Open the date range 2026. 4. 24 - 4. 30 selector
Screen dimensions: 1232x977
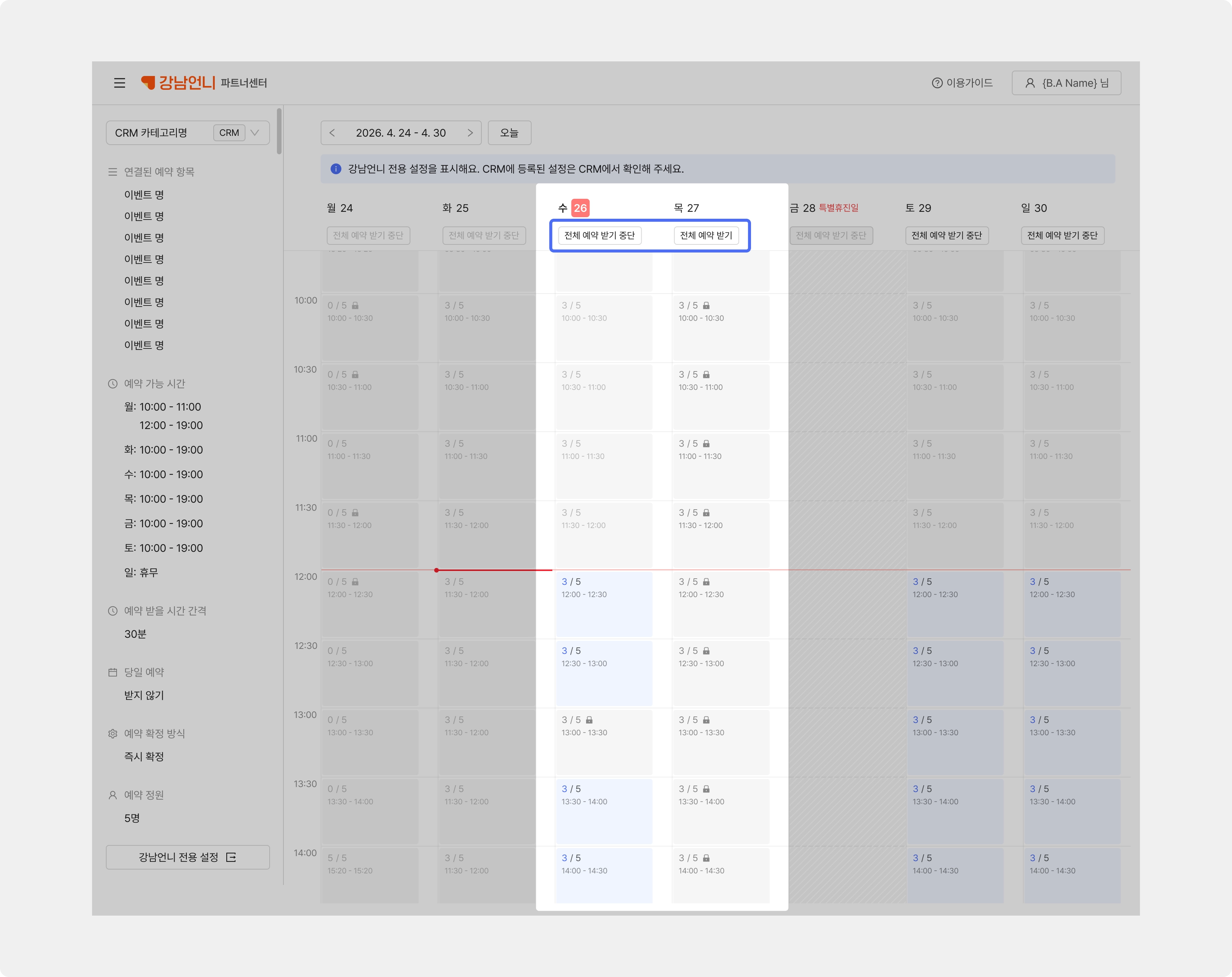[400, 133]
